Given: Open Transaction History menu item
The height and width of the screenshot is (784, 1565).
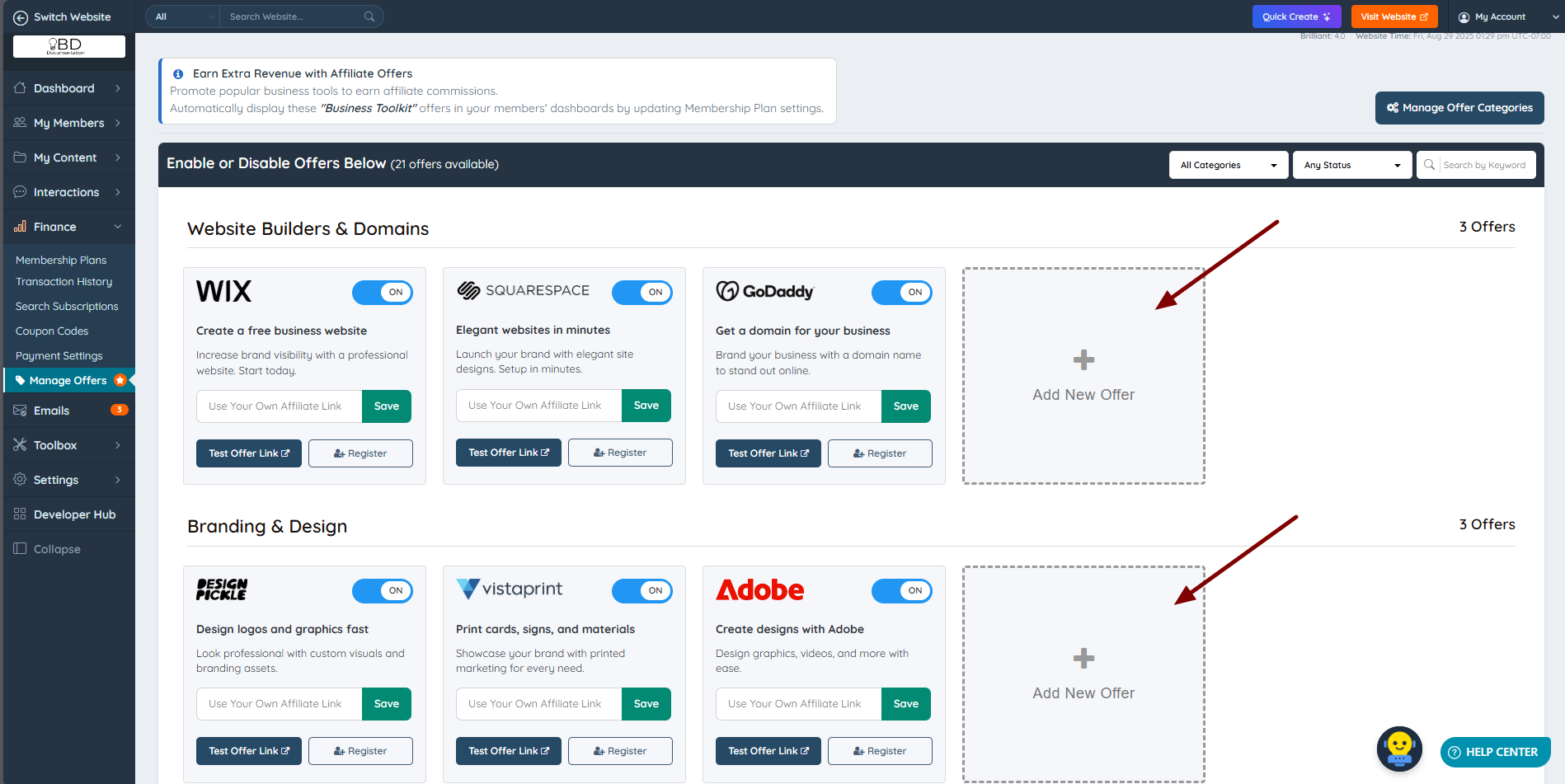Looking at the screenshot, I should click(x=64, y=281).
